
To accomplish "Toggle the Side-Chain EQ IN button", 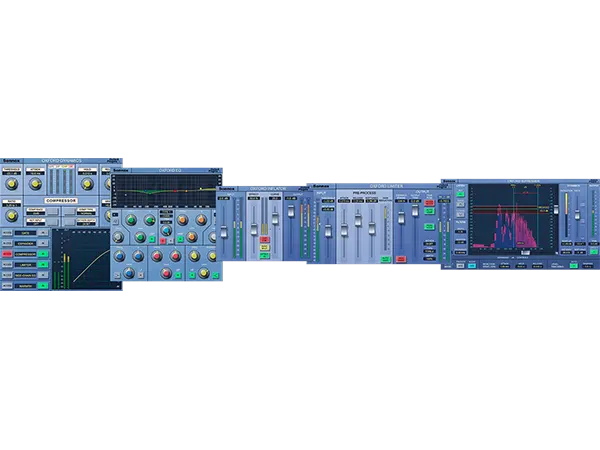I will [43, 275].
